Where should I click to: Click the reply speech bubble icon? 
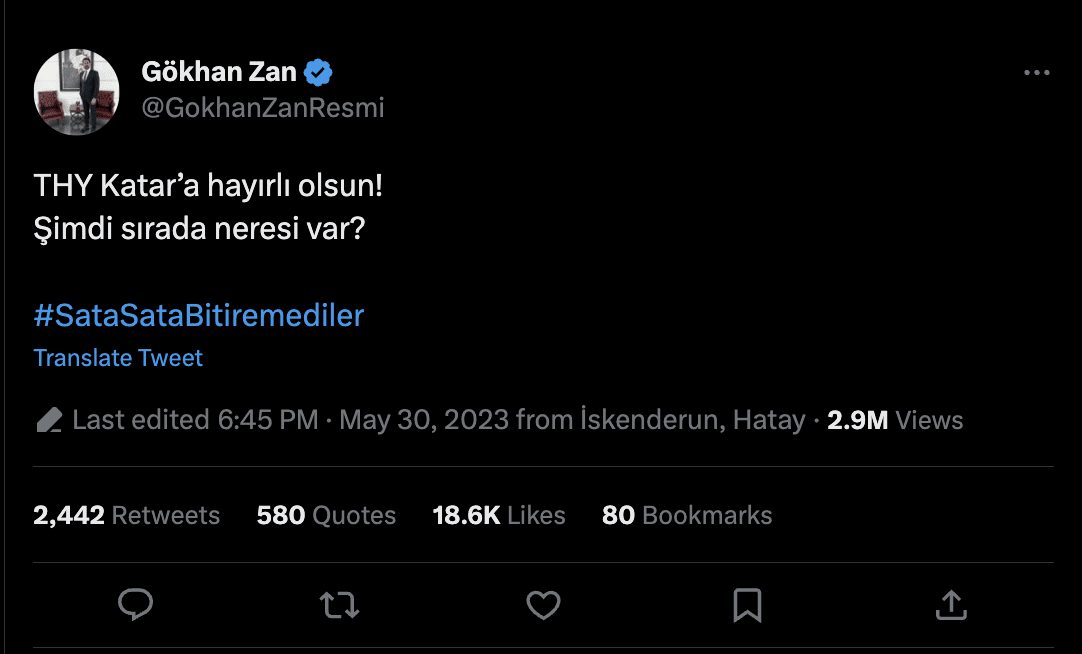[135, 604]
